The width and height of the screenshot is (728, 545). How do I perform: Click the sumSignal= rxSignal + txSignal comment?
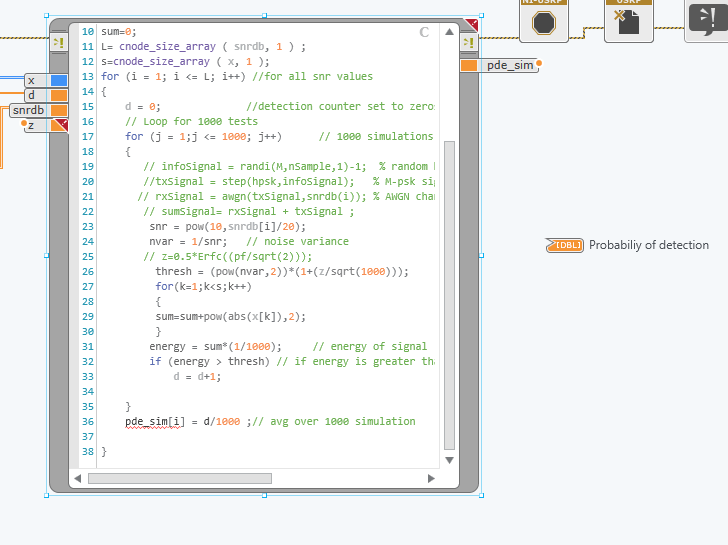pos(248,212)
